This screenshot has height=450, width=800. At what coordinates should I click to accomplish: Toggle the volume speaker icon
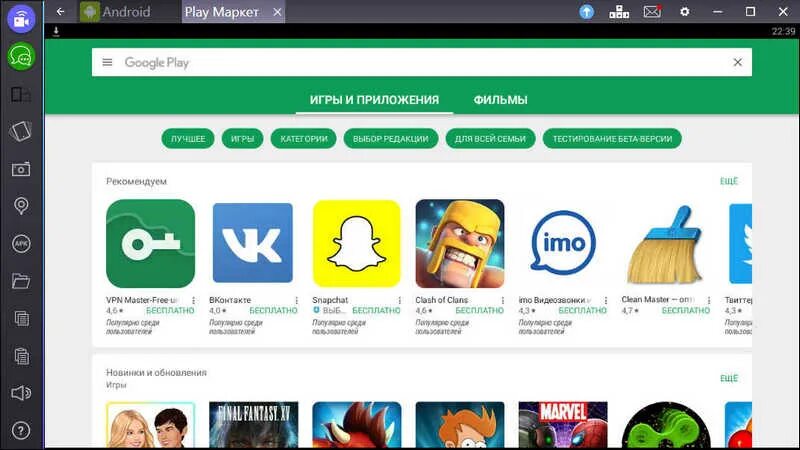tap(21, 393)
